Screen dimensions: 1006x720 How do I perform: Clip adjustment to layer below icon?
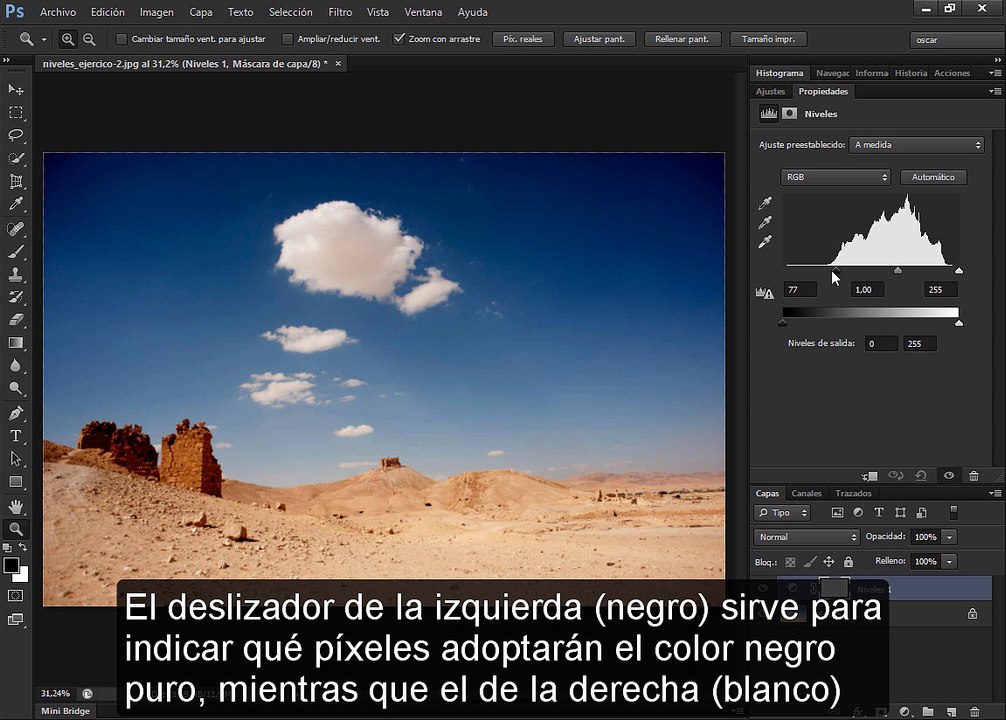tap(870, 476)
